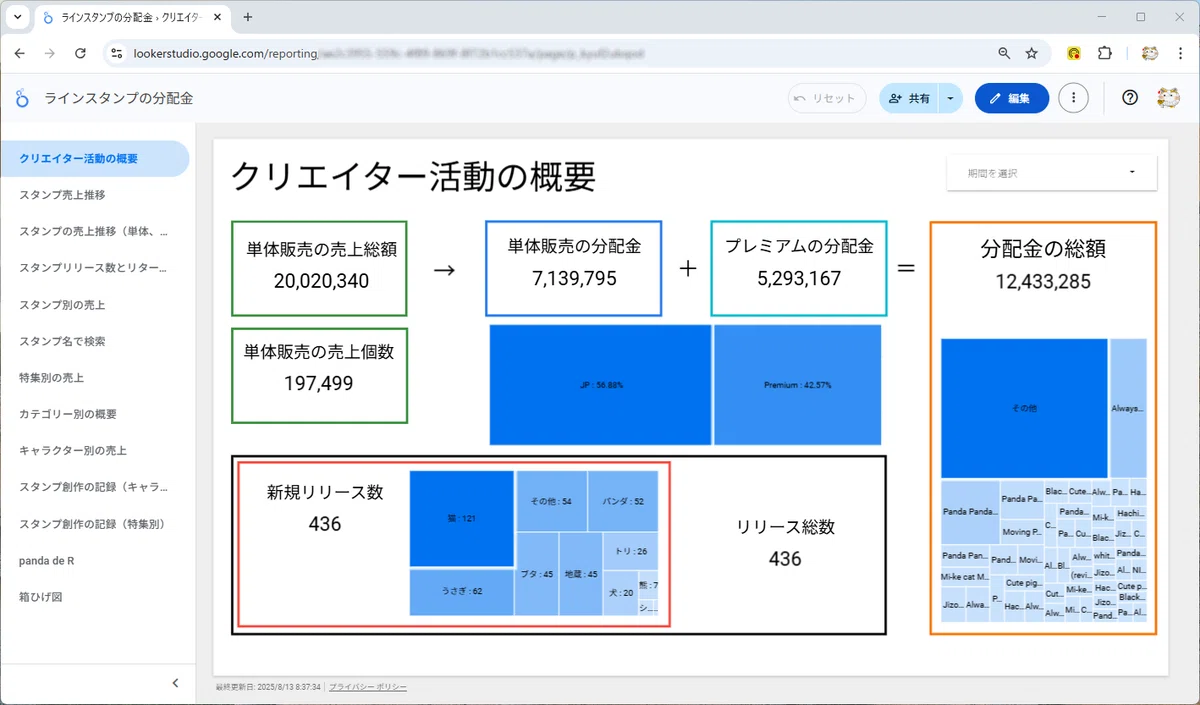Click the リリース総数 scorecard
1200x705 pixels.
[785, 544]
